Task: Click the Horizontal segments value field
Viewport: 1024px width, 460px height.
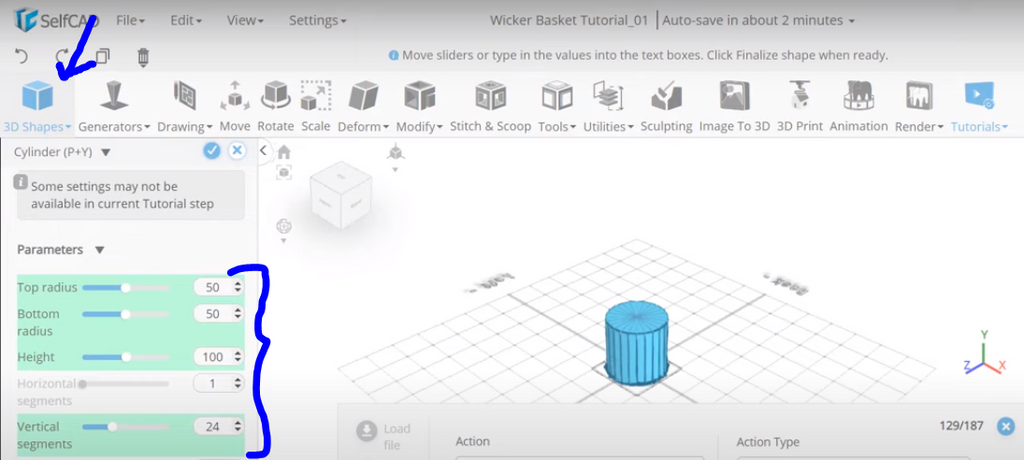Action: [218, 384]
